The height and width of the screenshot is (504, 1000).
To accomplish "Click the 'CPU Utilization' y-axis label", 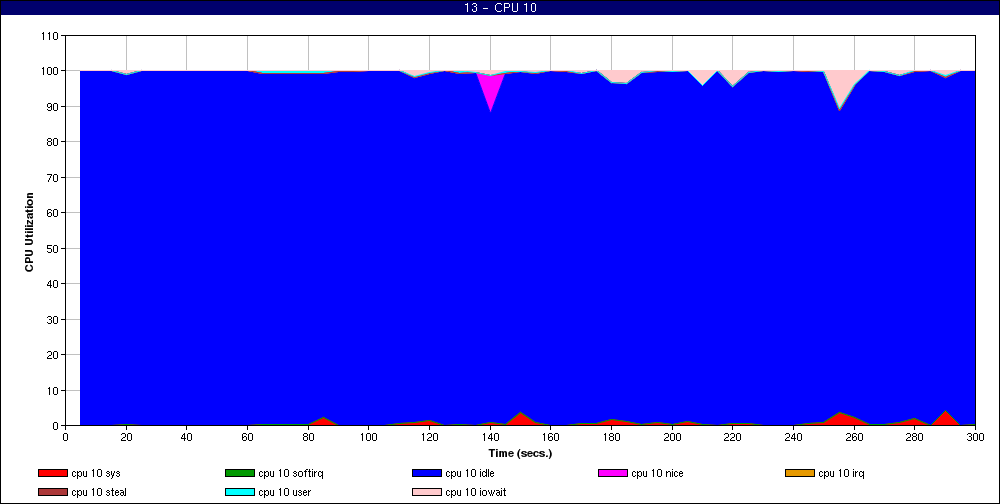I will click(x=29, y=232).
